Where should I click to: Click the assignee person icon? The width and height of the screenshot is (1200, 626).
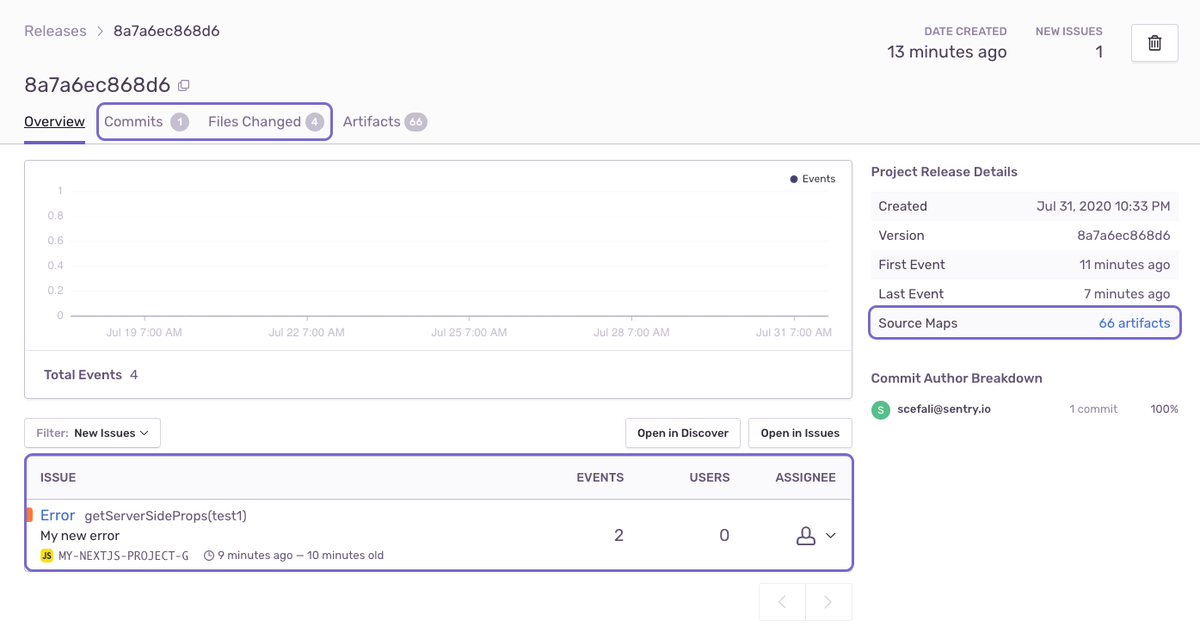(806, 536)
